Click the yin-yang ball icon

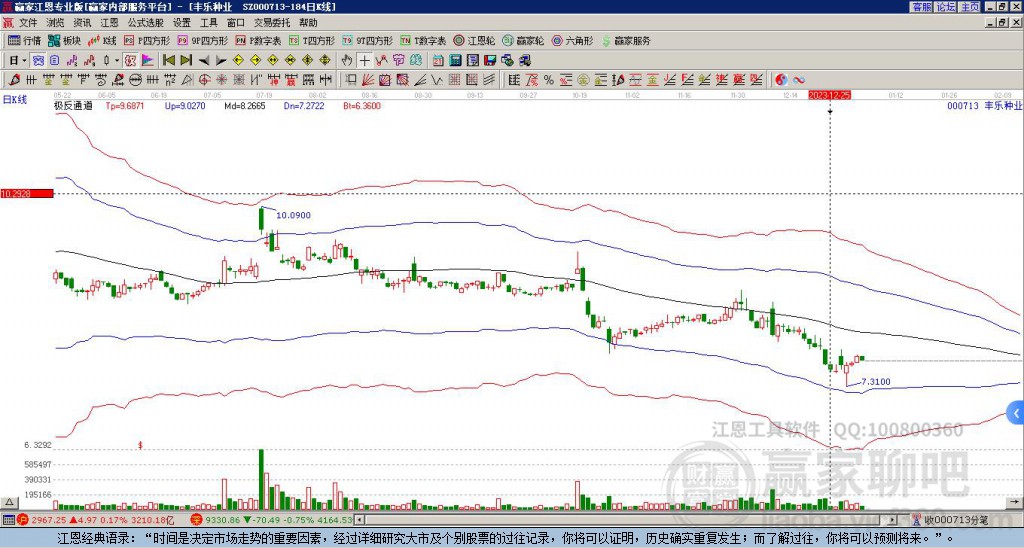[781, 80]
